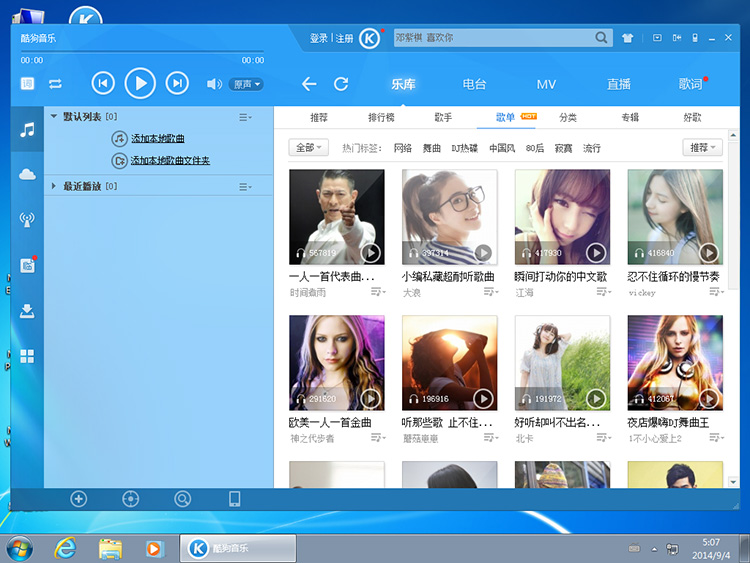Click the round K logo button
This screenshot has width=750, height=563.
coord(369,38)
